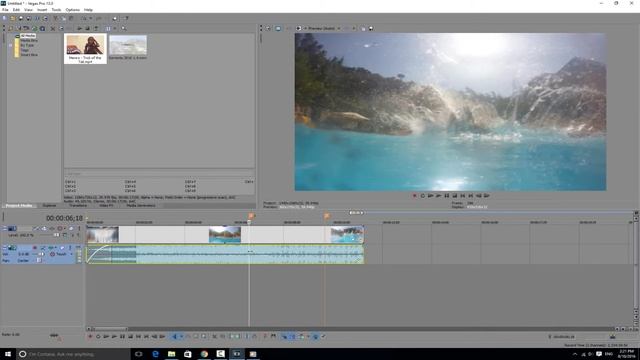Click Play in the timeline transport bar
640x360 pixels.
[x=114, y=336]
